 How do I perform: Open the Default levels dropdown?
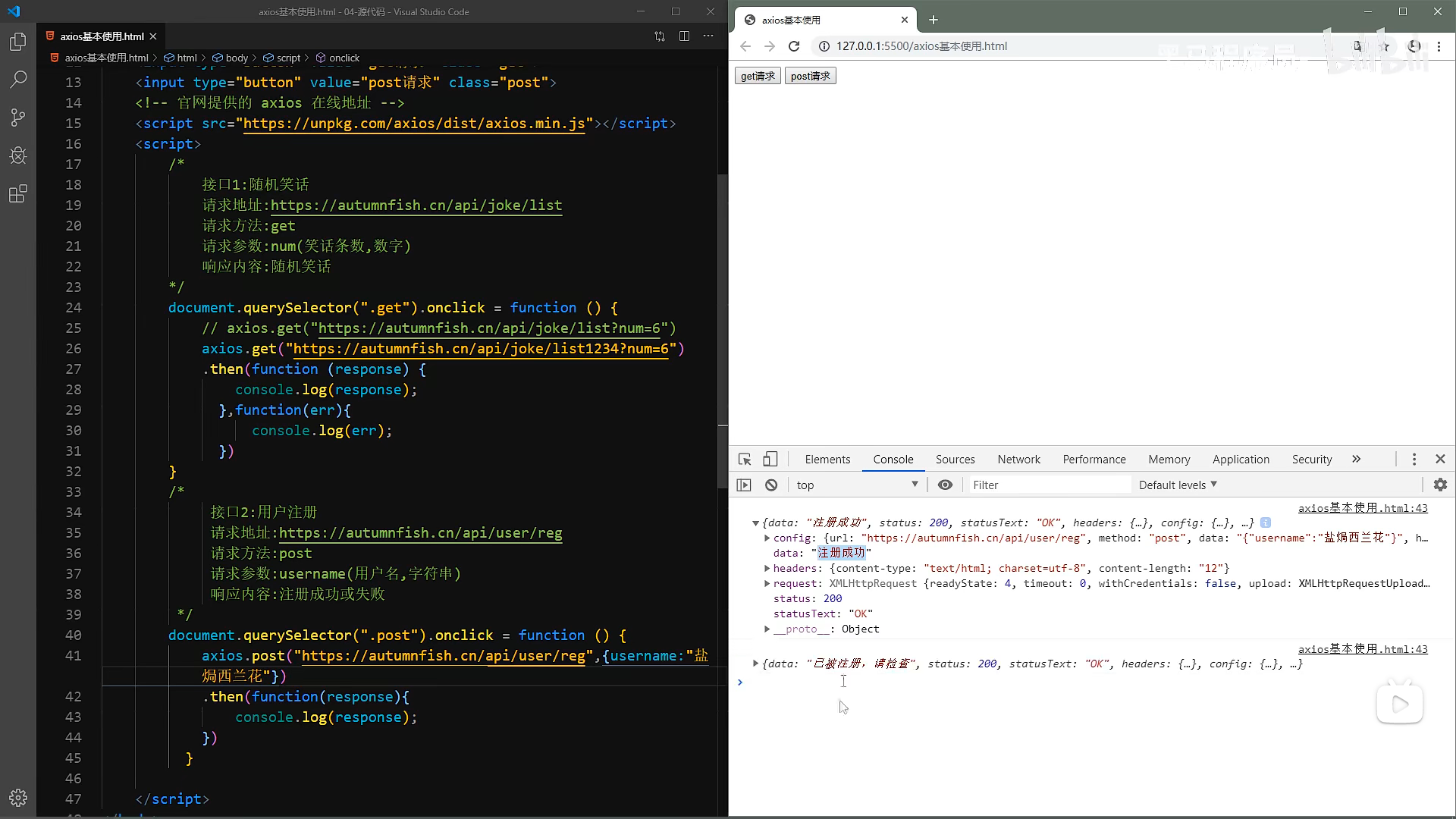[1178, 485]
